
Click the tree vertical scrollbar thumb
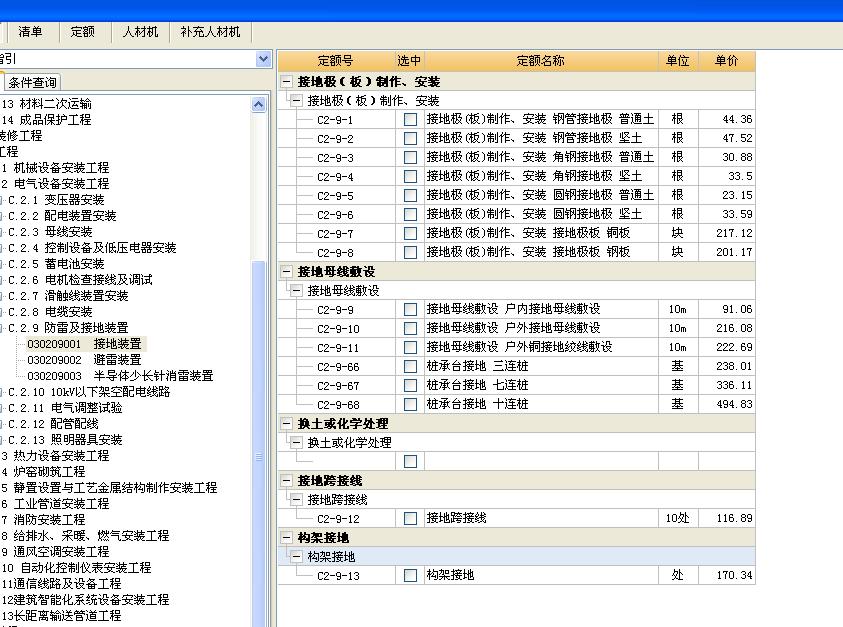(259, 446)
